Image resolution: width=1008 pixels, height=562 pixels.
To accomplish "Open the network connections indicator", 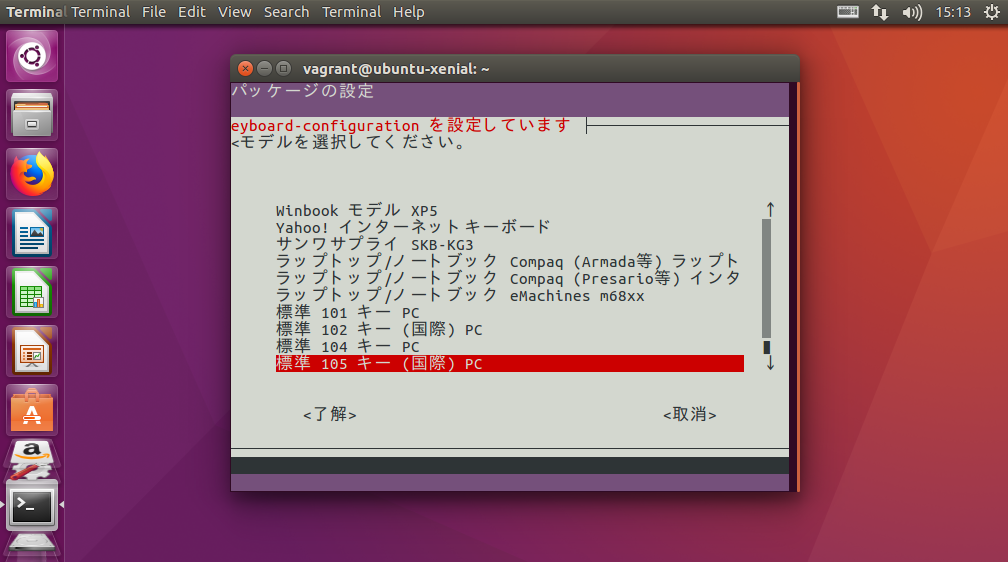I will coord(879,12).
